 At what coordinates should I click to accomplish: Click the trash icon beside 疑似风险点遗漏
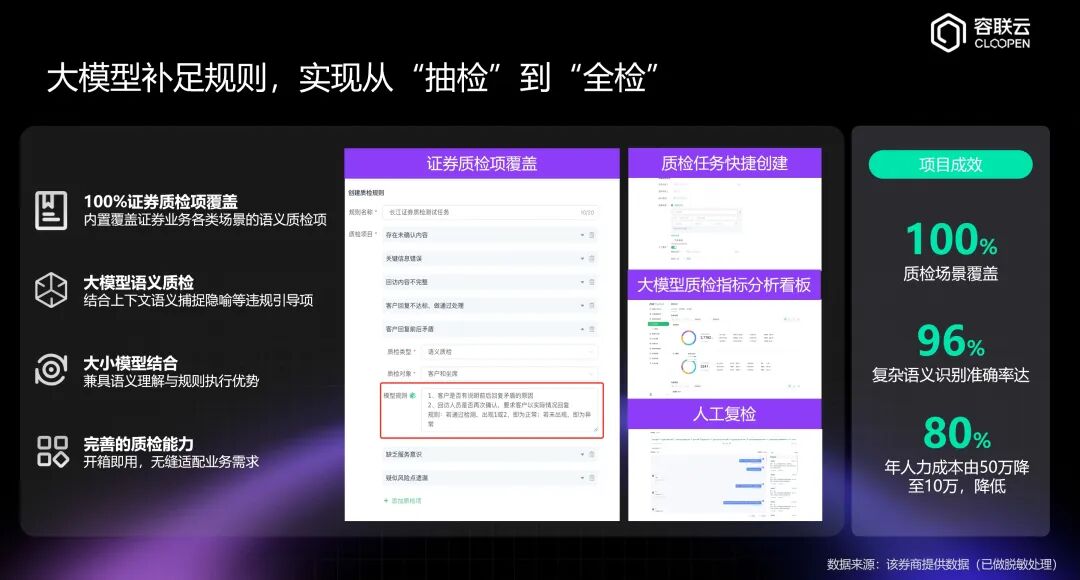click(x=594, y=478)
